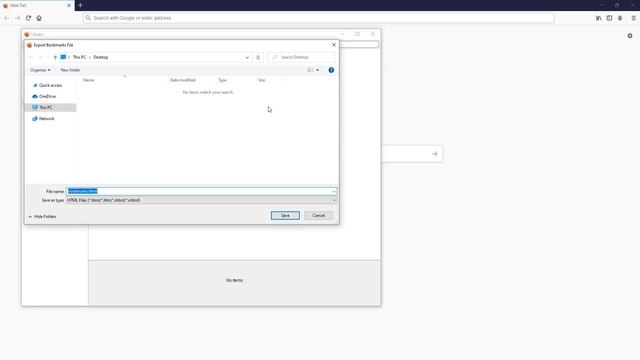Open a new tab with plus button

point(80,5)
